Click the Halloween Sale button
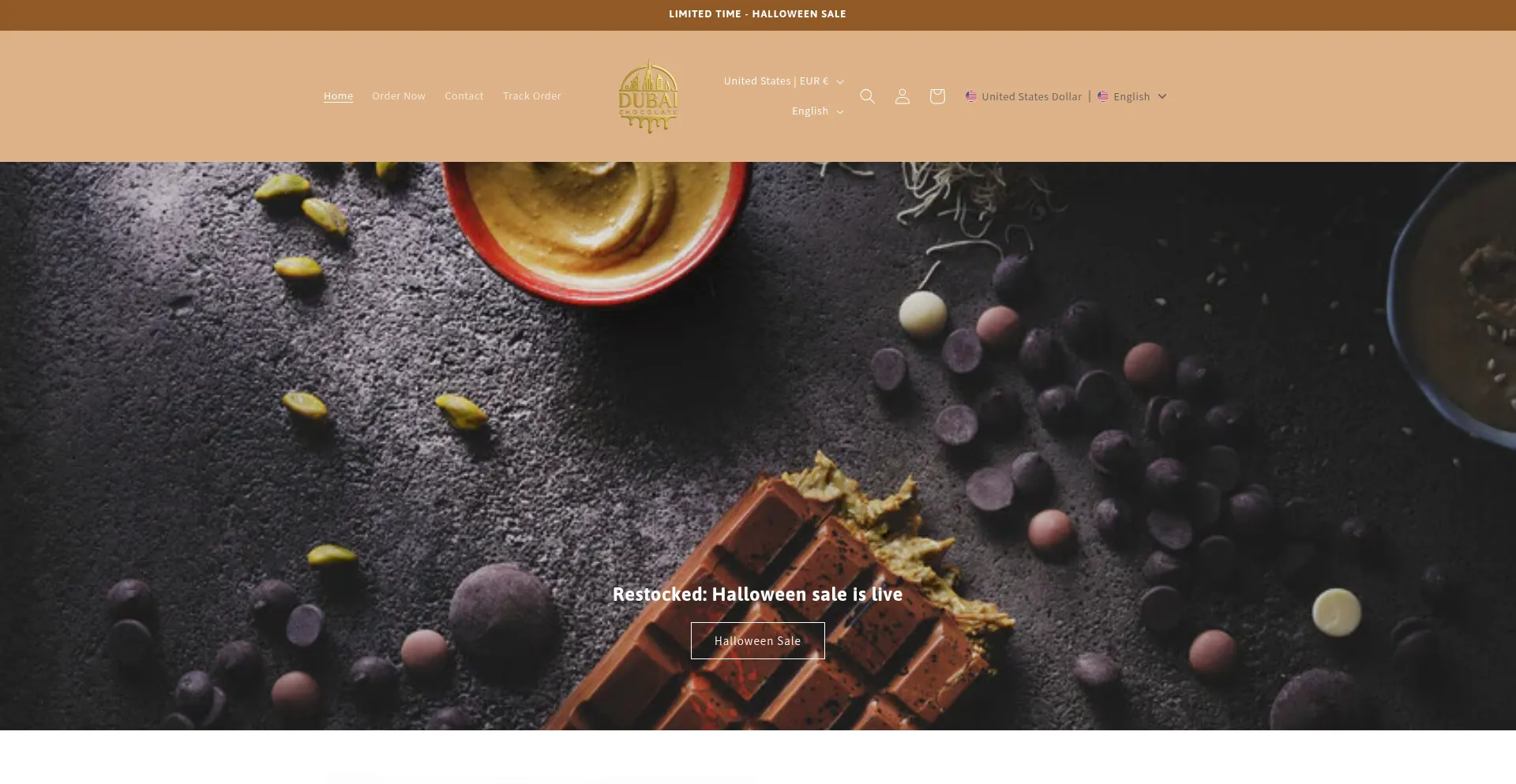The height and width of the screenshot is (784, 1516). [x=758, y=641]
